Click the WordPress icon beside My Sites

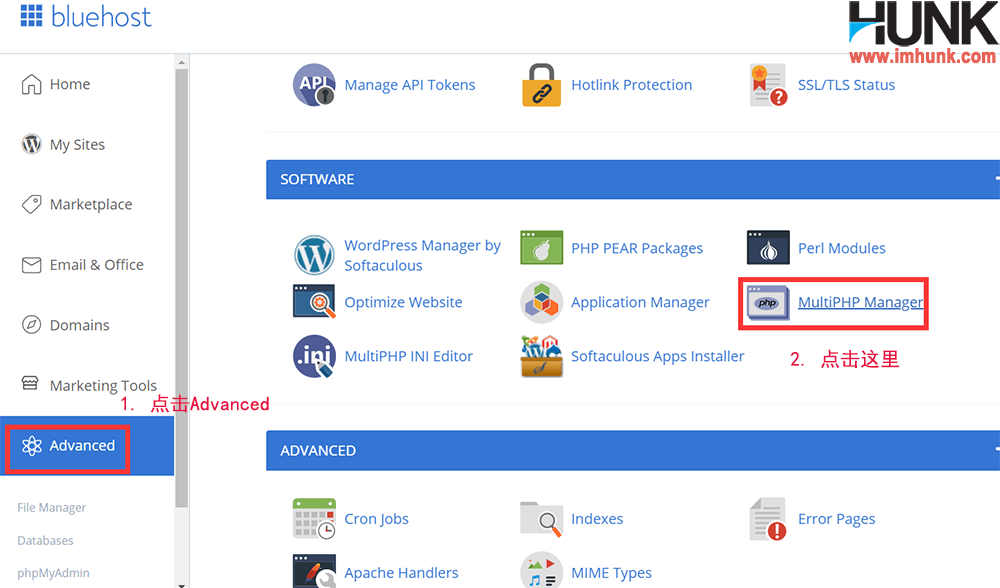point(31,144)
